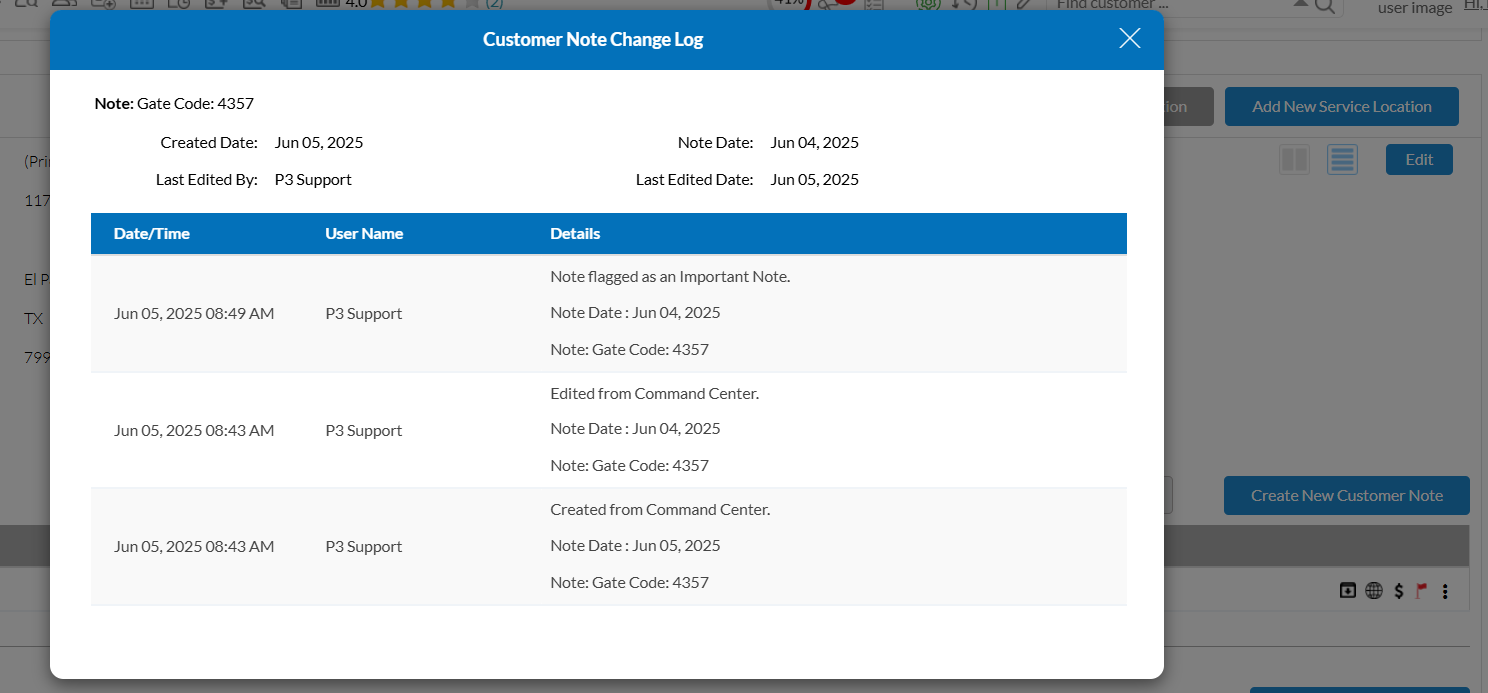This screenshot has height=693, width=1488.
Task: Click the globe icon in note row
Action: coord(1374,591)
